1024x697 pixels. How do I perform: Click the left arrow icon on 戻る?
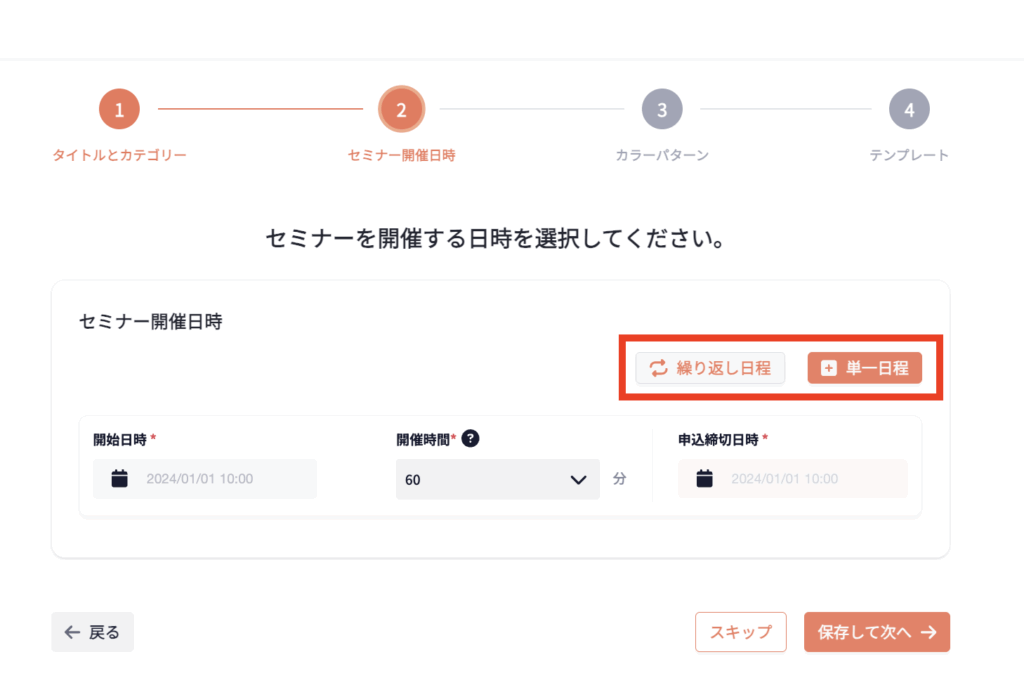[x=72, y=632]
